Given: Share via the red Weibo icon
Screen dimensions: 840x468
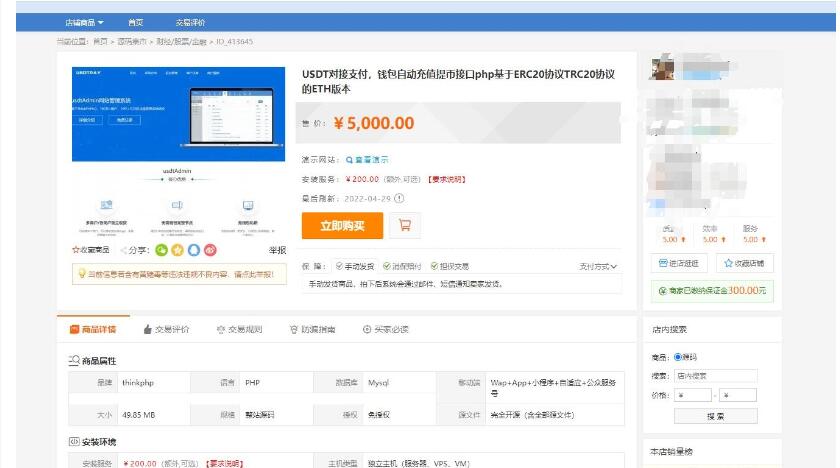Looking at the screenshot, I should click(210, 250).
